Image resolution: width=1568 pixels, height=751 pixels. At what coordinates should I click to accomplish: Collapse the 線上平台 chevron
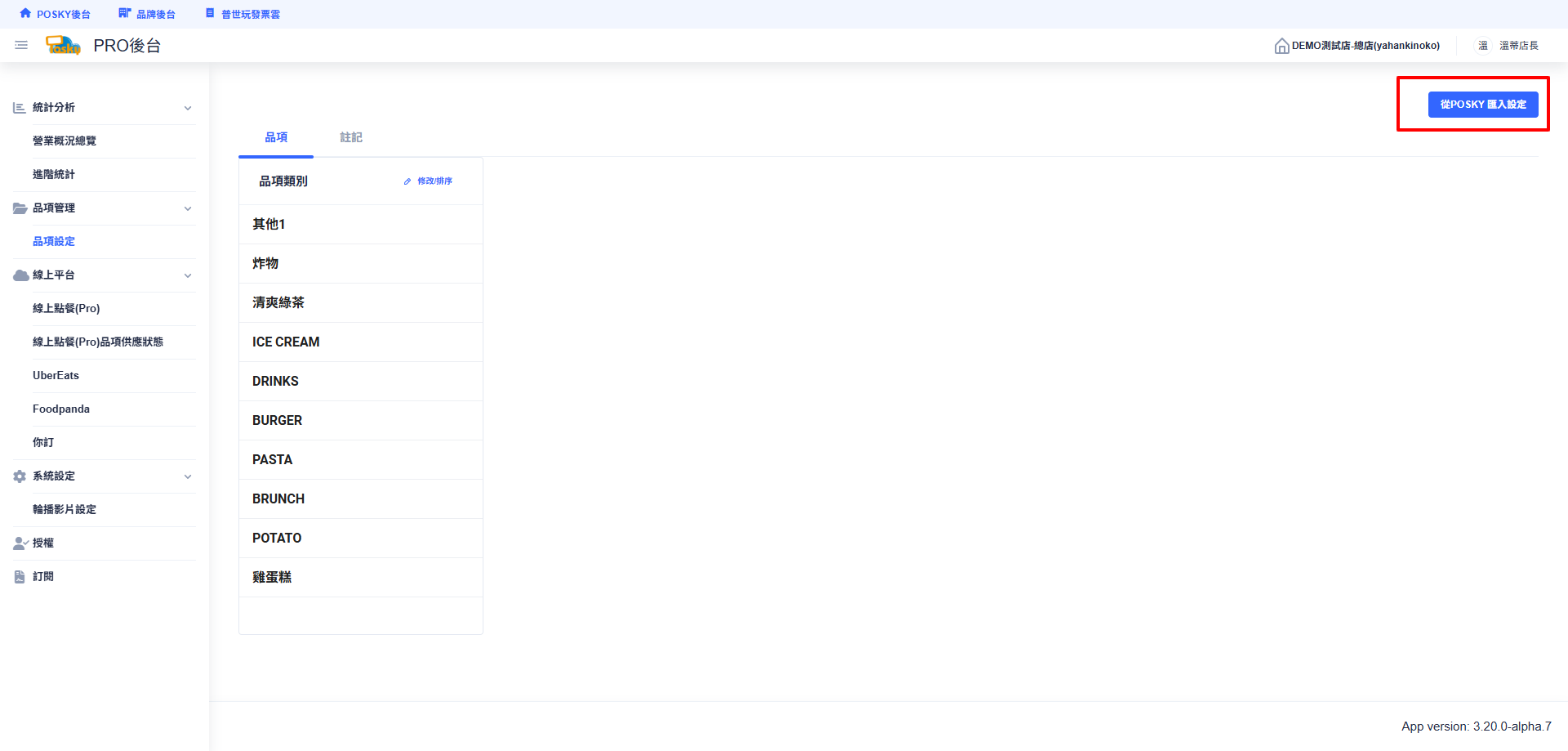(188, 275)
